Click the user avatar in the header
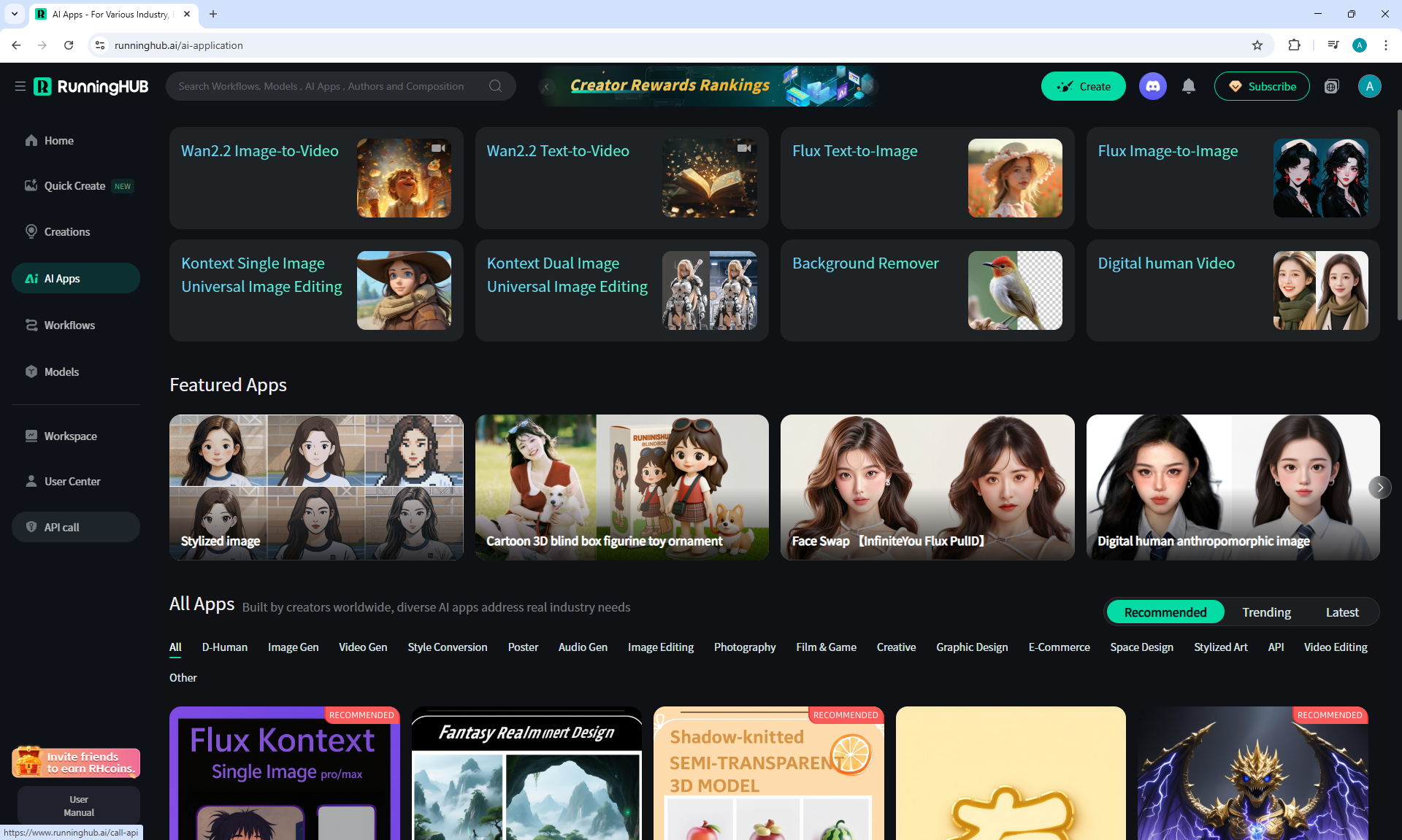 click(1369, 86)
